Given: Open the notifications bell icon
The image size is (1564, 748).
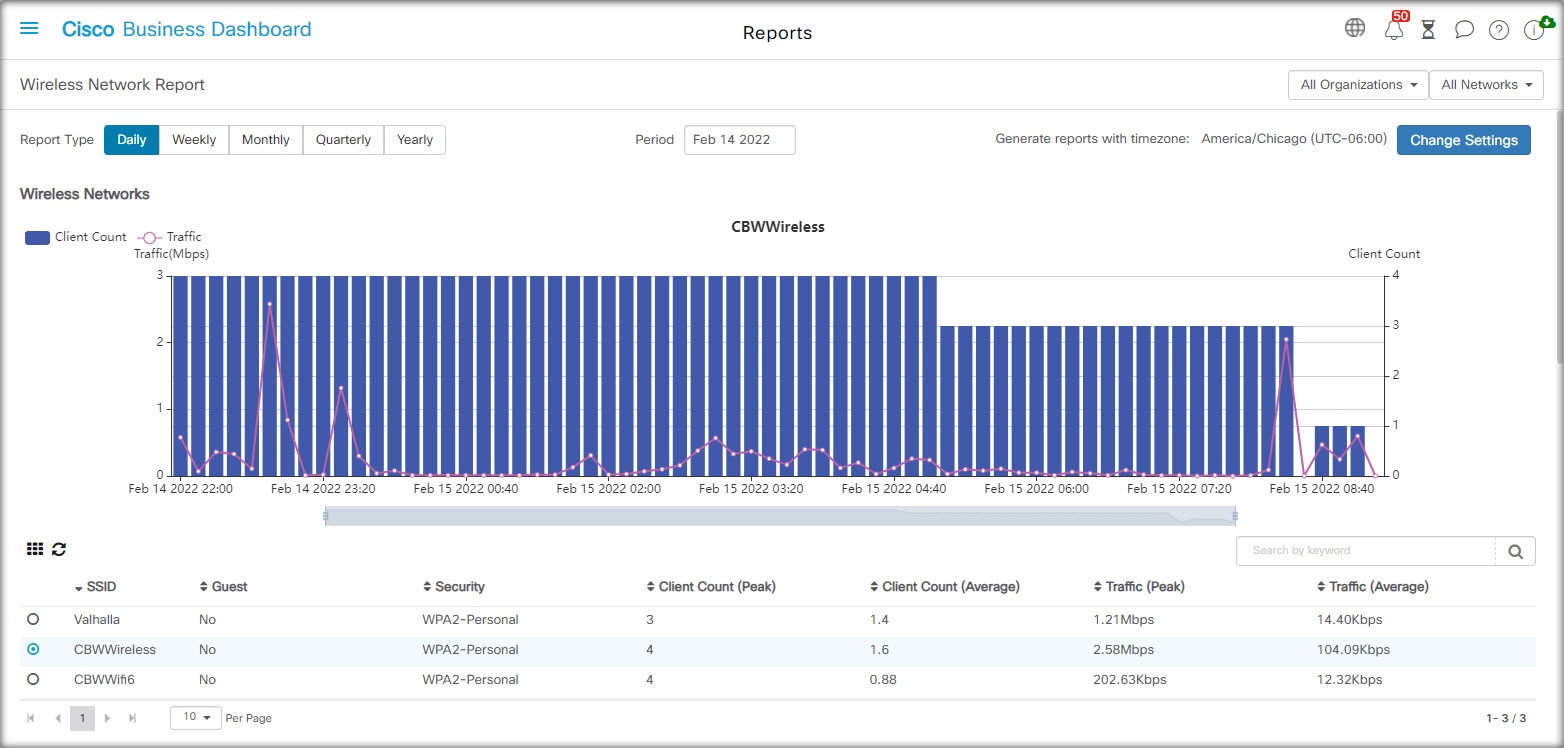Looking at the screenshot, I should click(x=1394, y=29).
